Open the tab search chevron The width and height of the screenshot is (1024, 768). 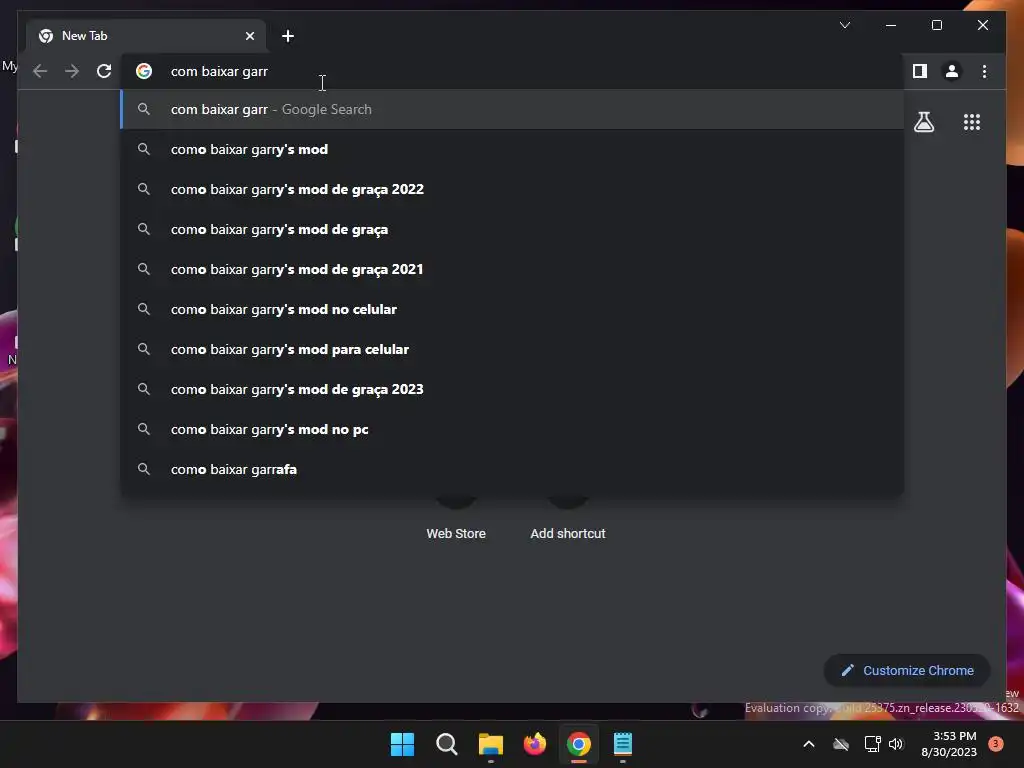click(x=845, y=25)
